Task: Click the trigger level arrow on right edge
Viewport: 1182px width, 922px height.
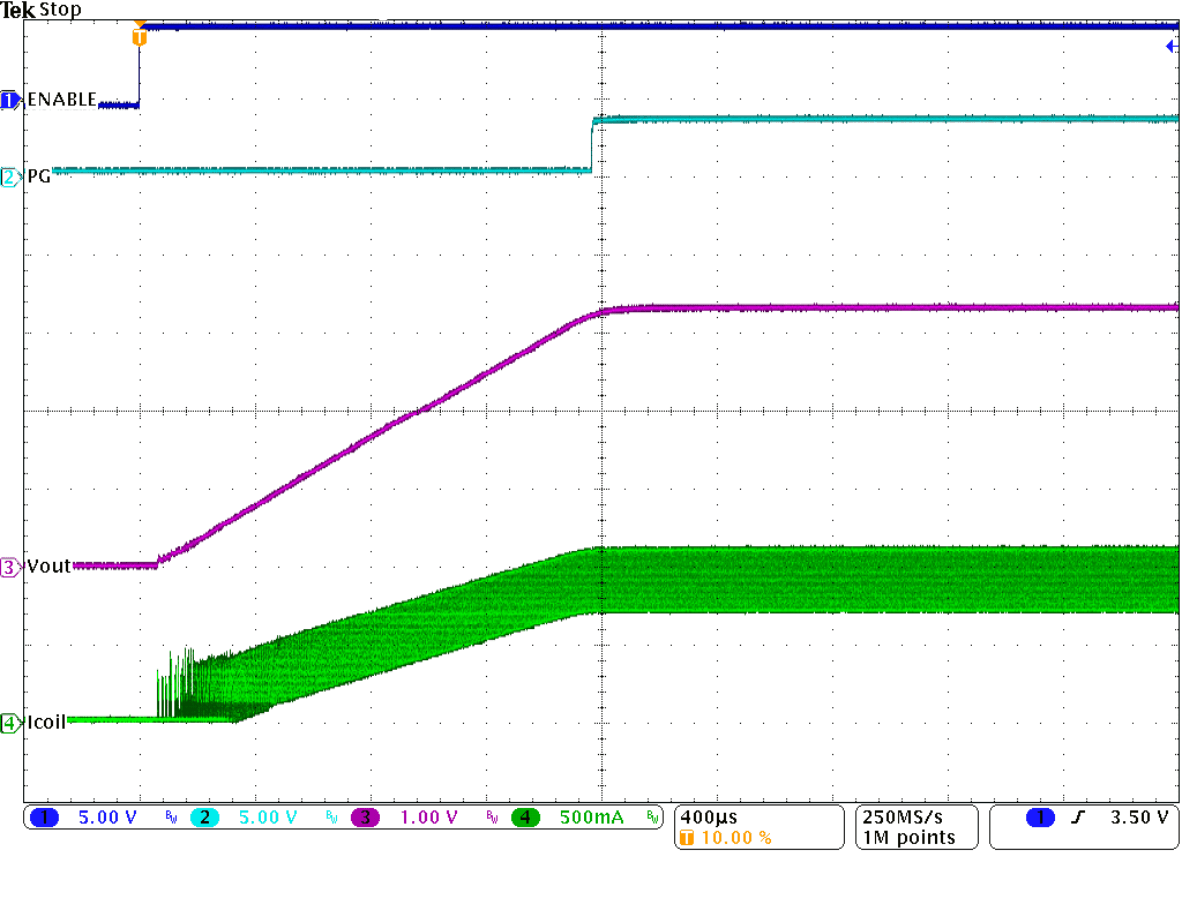Action: (x=1170, y=46)
